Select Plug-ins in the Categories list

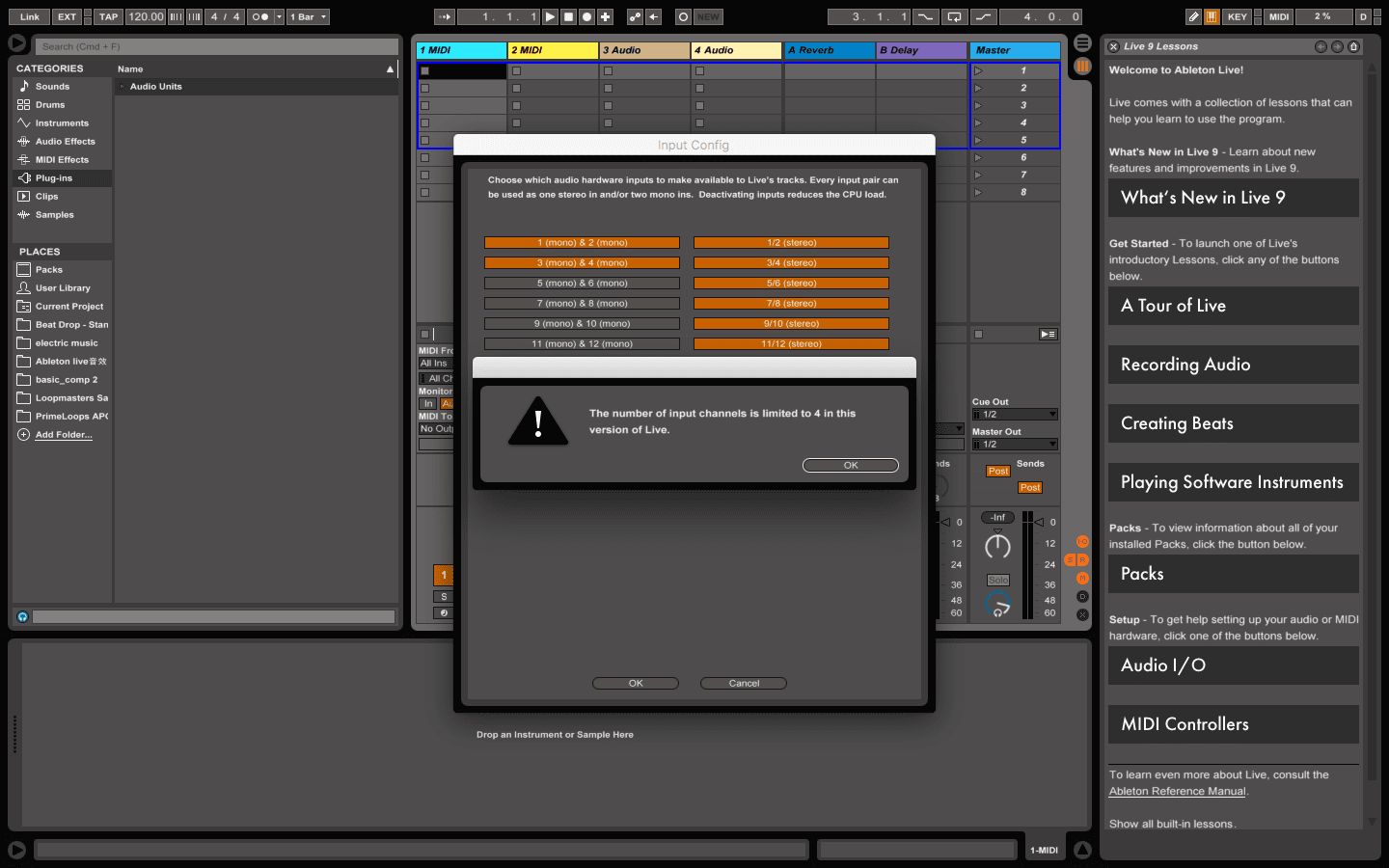54,178
